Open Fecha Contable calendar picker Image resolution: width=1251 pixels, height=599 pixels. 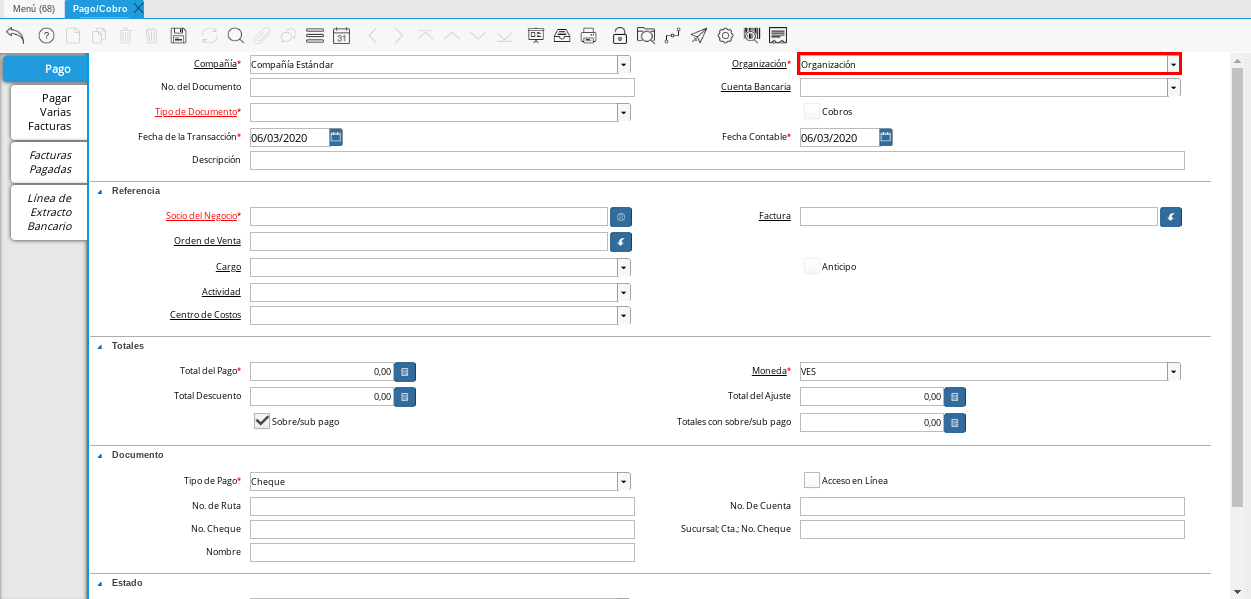(x=886, y=137)
